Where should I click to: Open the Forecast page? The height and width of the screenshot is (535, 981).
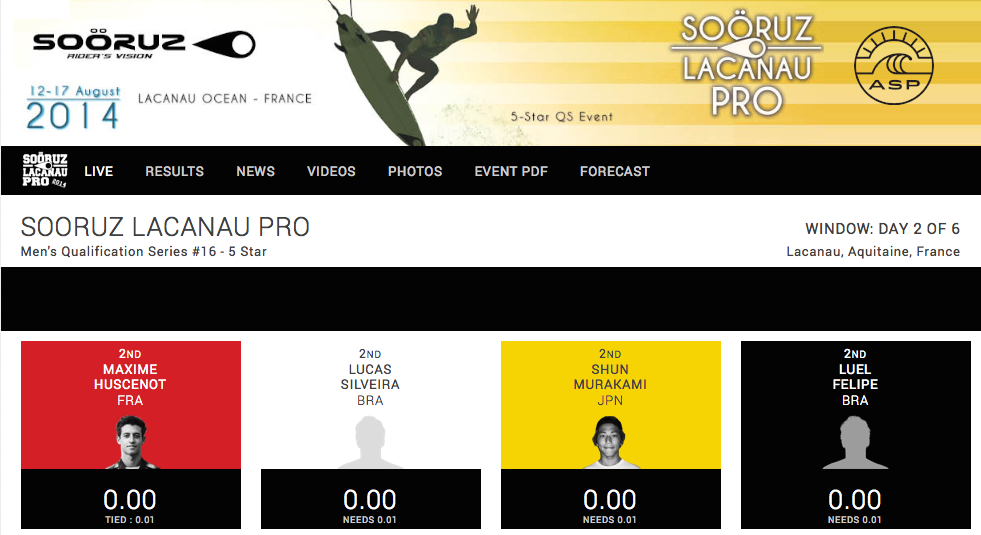[x=615, y=171]
